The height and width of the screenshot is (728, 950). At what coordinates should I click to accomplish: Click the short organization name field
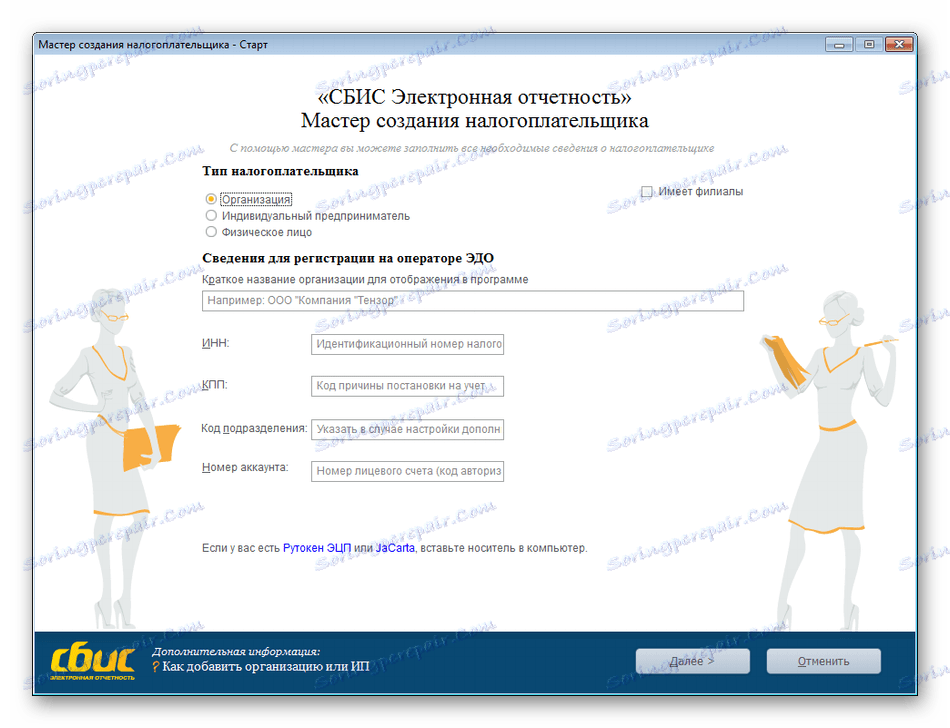473,300
